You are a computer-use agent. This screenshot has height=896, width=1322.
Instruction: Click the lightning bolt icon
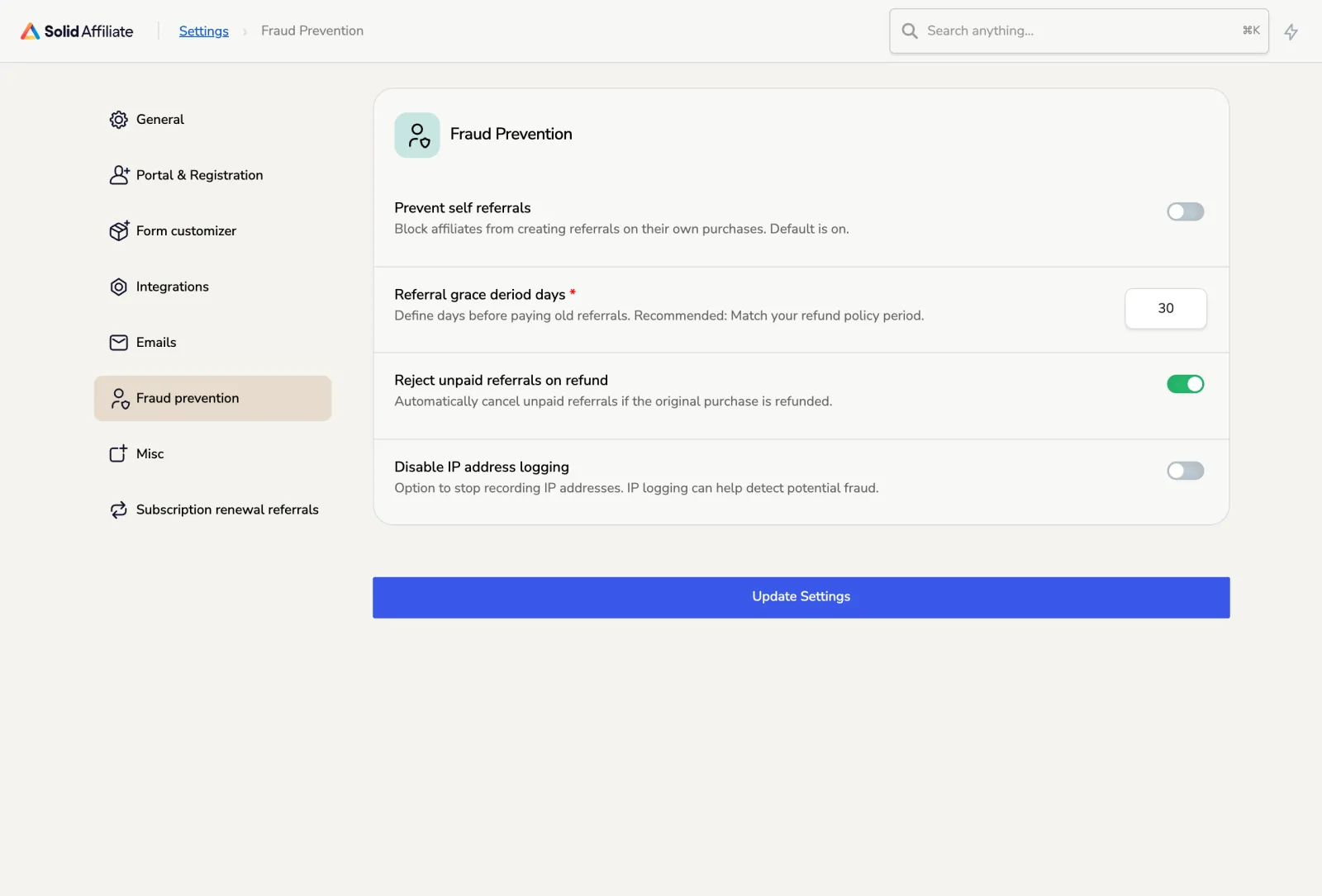[1291, 32]
